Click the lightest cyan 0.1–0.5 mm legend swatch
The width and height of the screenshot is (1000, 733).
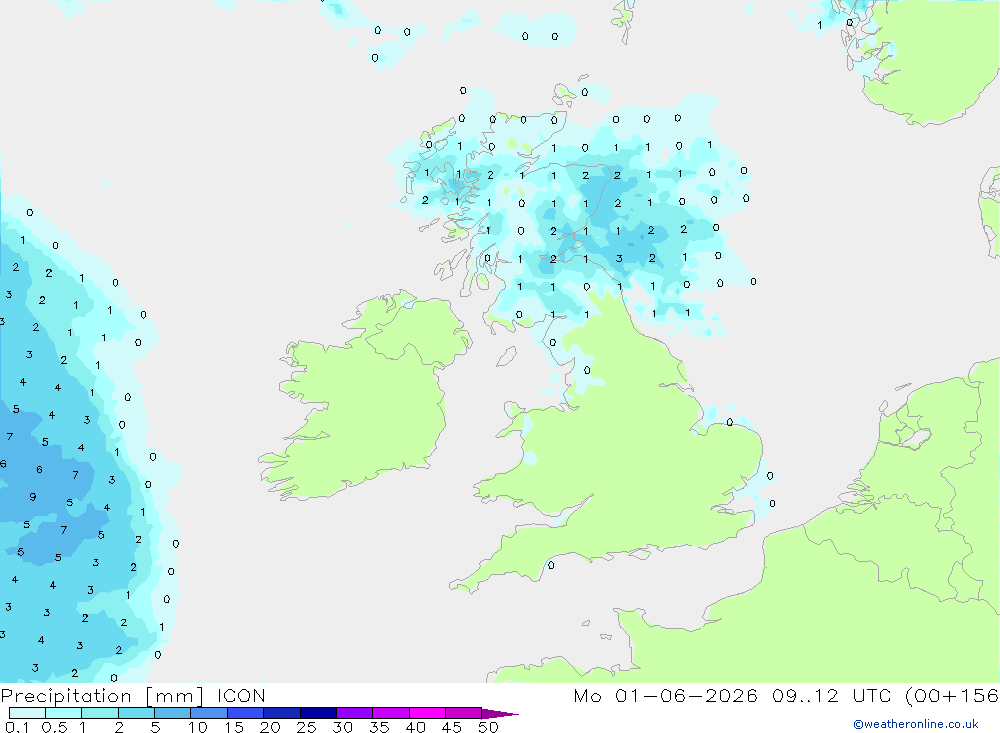27,713
